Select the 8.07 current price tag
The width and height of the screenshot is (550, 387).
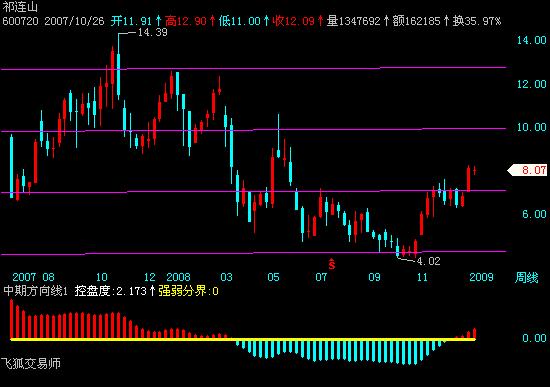coord(528,170)
